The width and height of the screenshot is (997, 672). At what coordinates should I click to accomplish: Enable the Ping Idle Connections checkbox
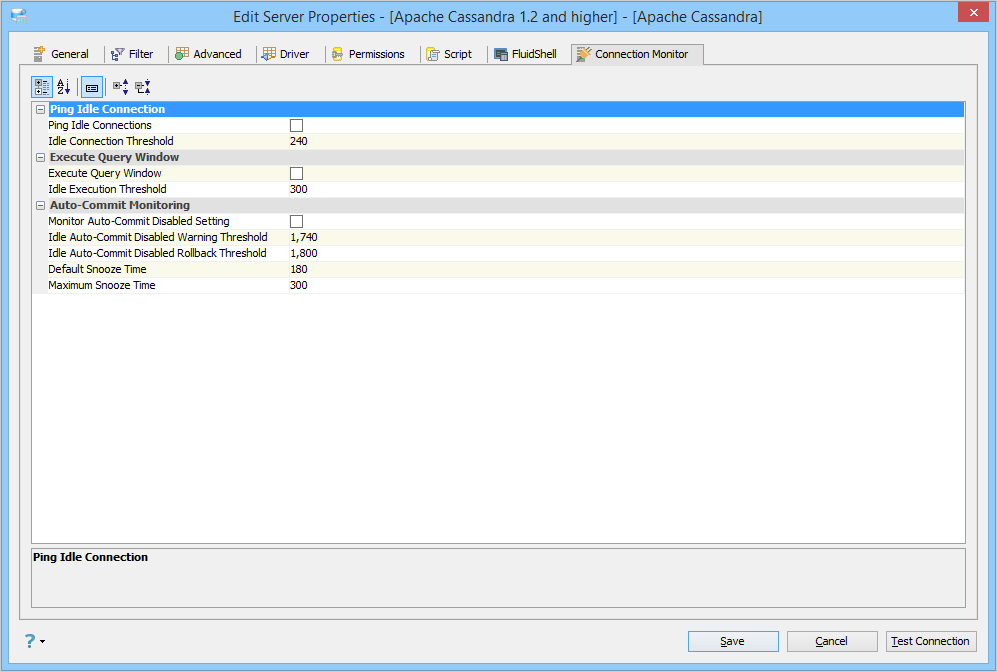click(x=296, y=125)
